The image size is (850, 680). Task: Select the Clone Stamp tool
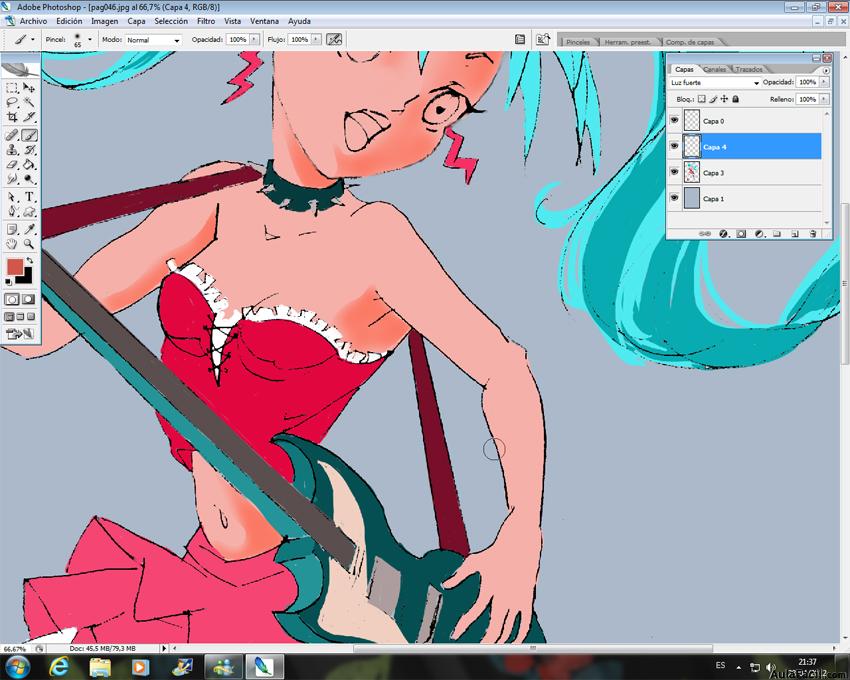point(12,150)
